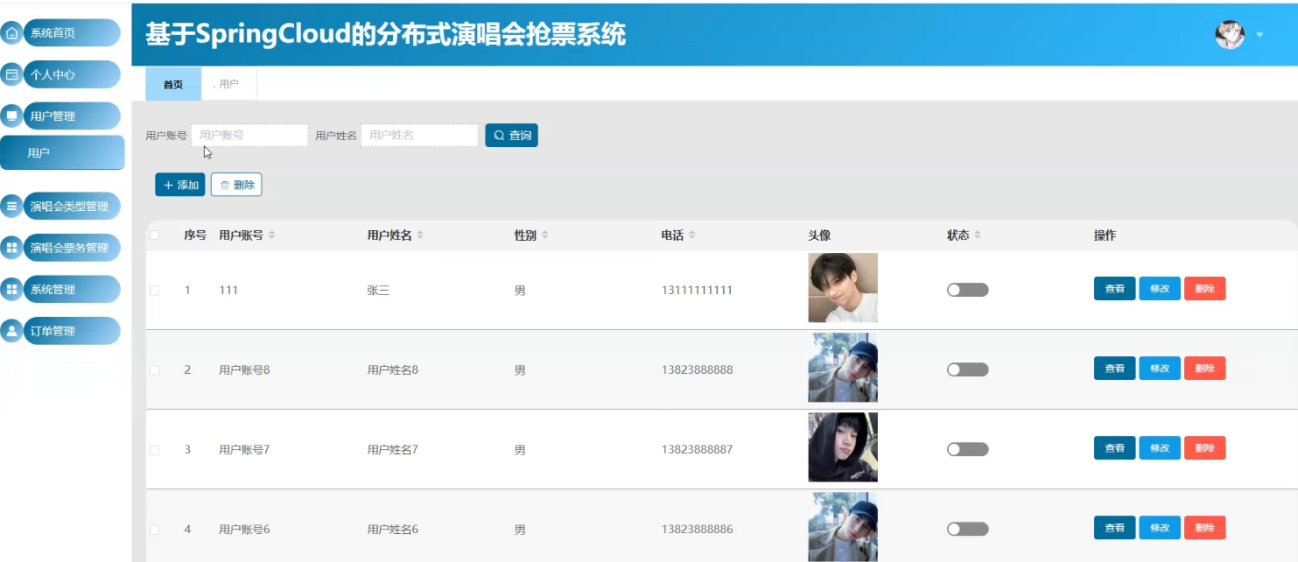This screenshot has height=562, width=1298.
Task: Click the home icon beside 系统首页
Action: coord(12,33)
